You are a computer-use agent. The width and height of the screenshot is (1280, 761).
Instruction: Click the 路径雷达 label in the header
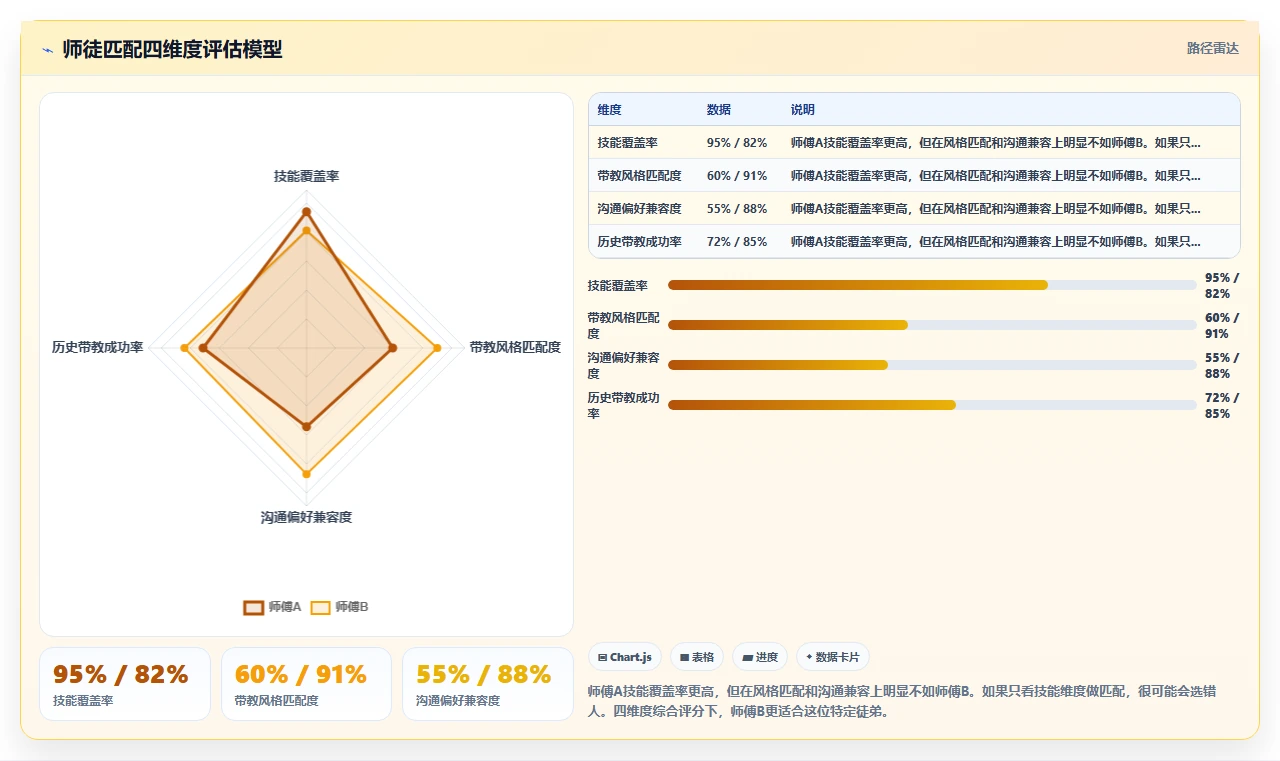click(1212, 48)
